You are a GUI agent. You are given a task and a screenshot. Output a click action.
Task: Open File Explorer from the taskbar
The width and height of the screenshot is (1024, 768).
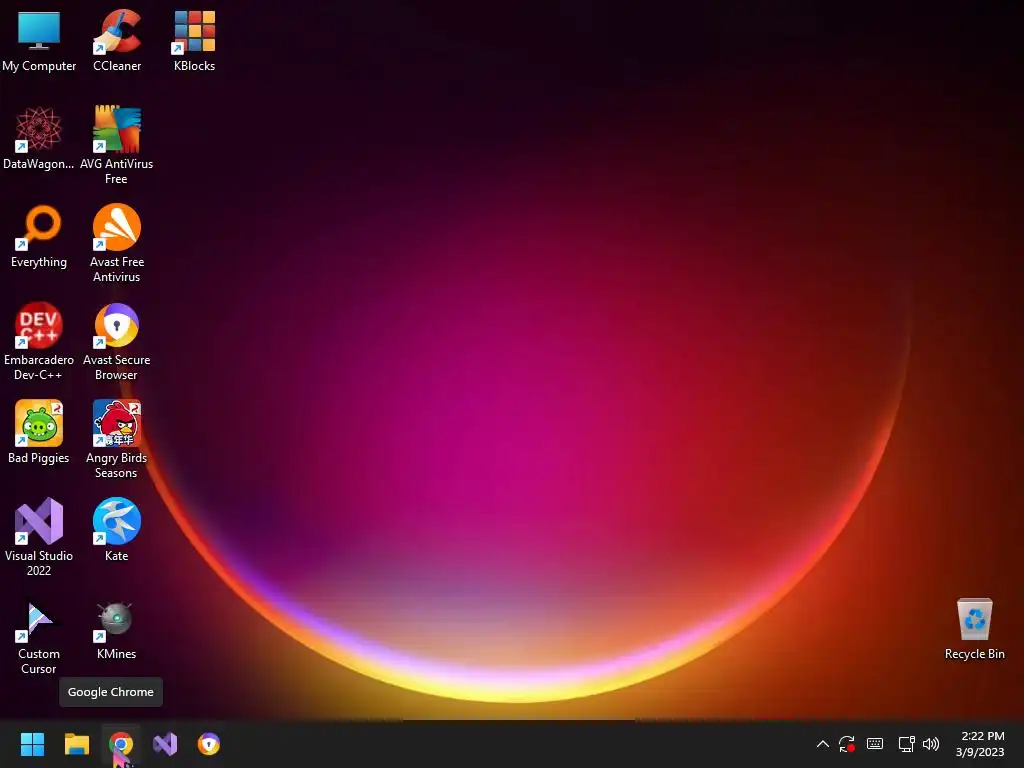click(x=76, y=744)
